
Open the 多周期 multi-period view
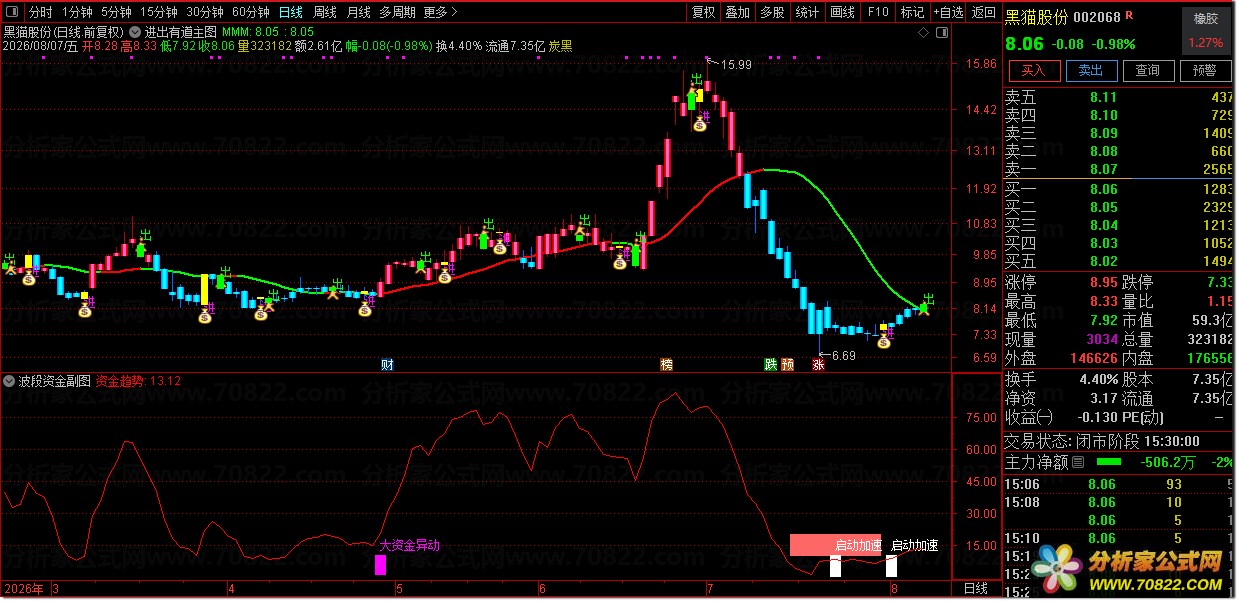pyautogui.click(x=397, y=12)
